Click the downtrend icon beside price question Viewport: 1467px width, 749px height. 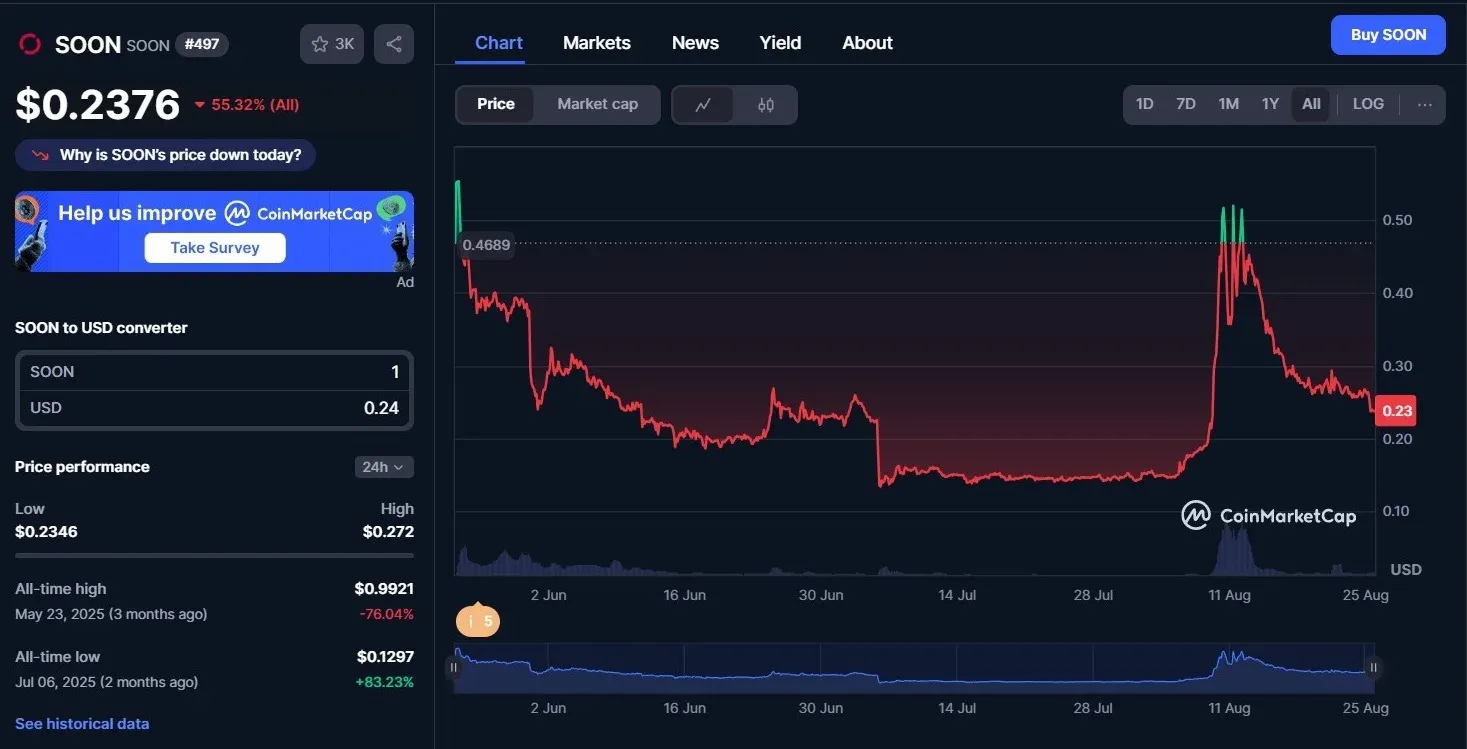tap(41, 155)
